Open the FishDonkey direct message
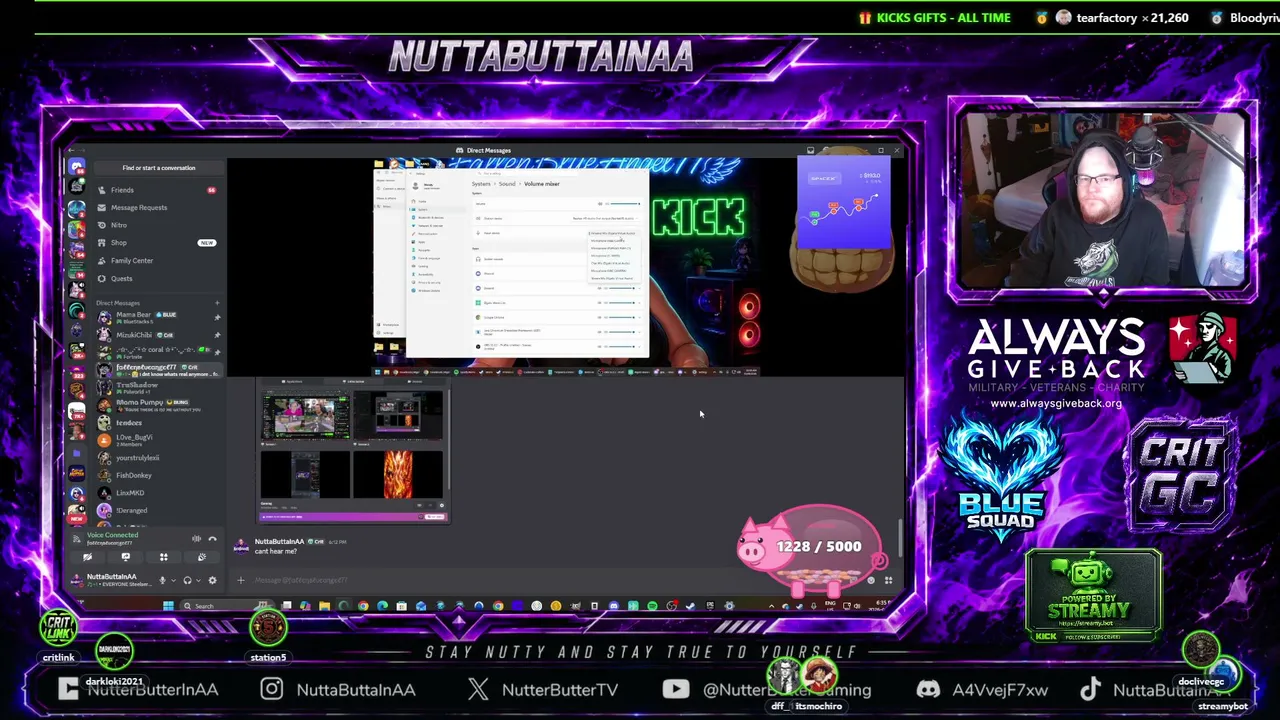This screenshot has height=720, width=1280. pyautogui.click(x=158, y=475)
